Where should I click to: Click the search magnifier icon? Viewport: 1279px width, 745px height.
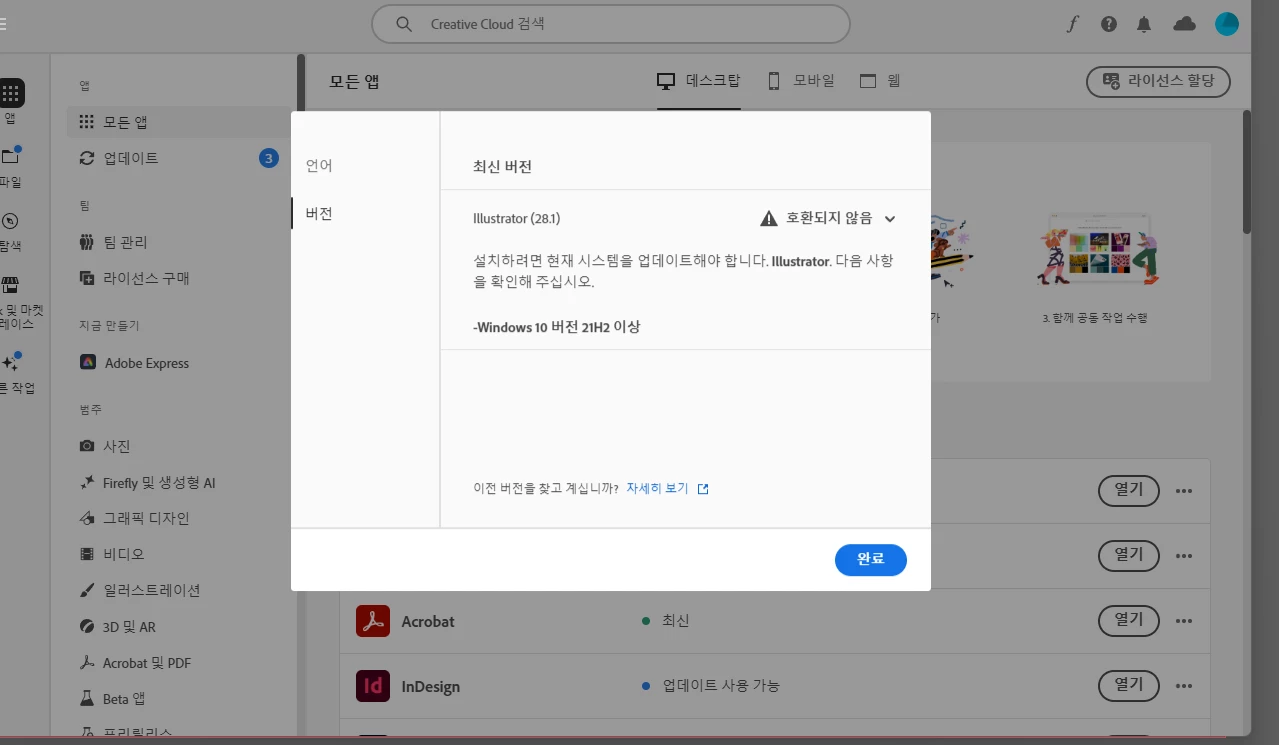(x=404, y=24)
